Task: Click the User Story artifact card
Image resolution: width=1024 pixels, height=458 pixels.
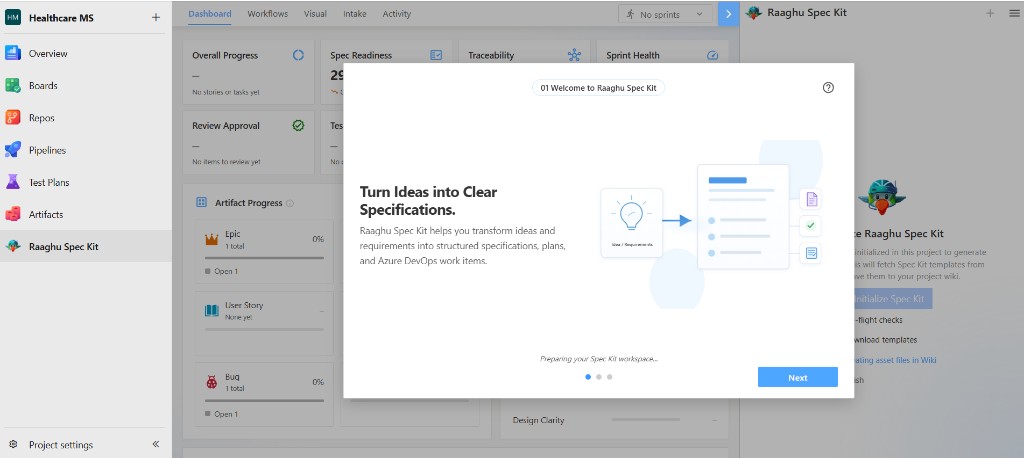Action: click(x=264, y=323)
